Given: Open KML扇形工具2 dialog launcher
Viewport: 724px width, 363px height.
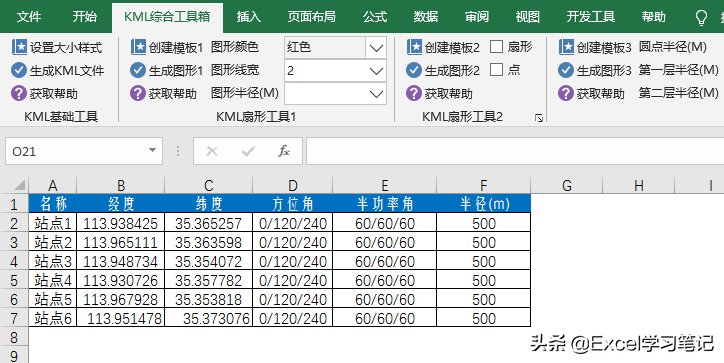Looking at the screenshot, I should pyautogui.click(x=538, y=118).
